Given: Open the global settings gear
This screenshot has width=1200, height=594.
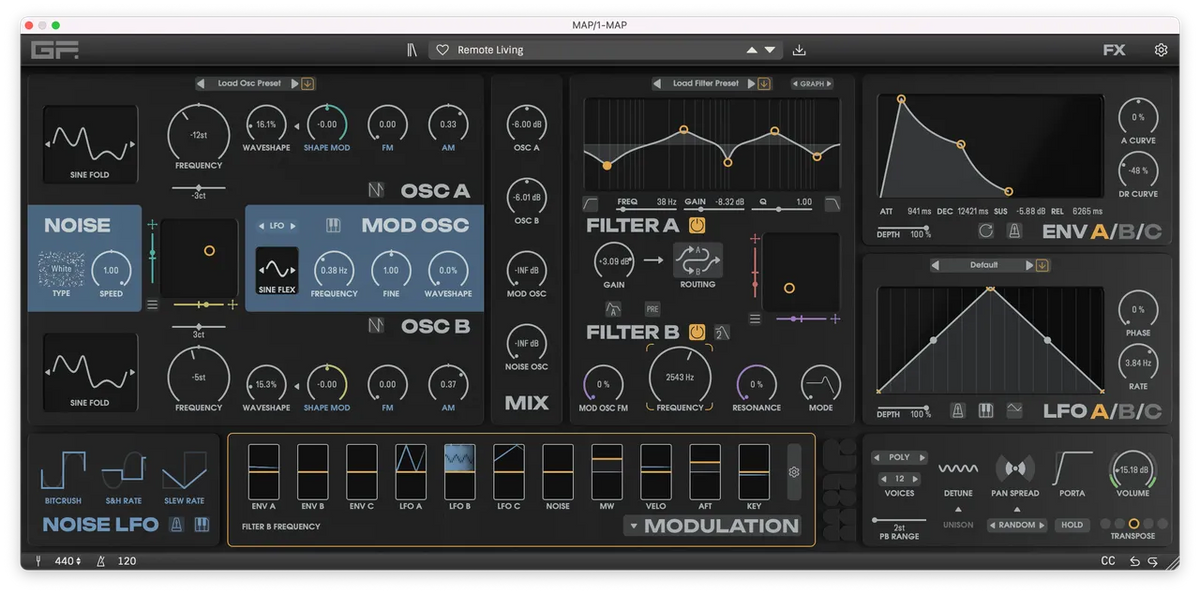Looking at the screenshot, I should 1161,50.
